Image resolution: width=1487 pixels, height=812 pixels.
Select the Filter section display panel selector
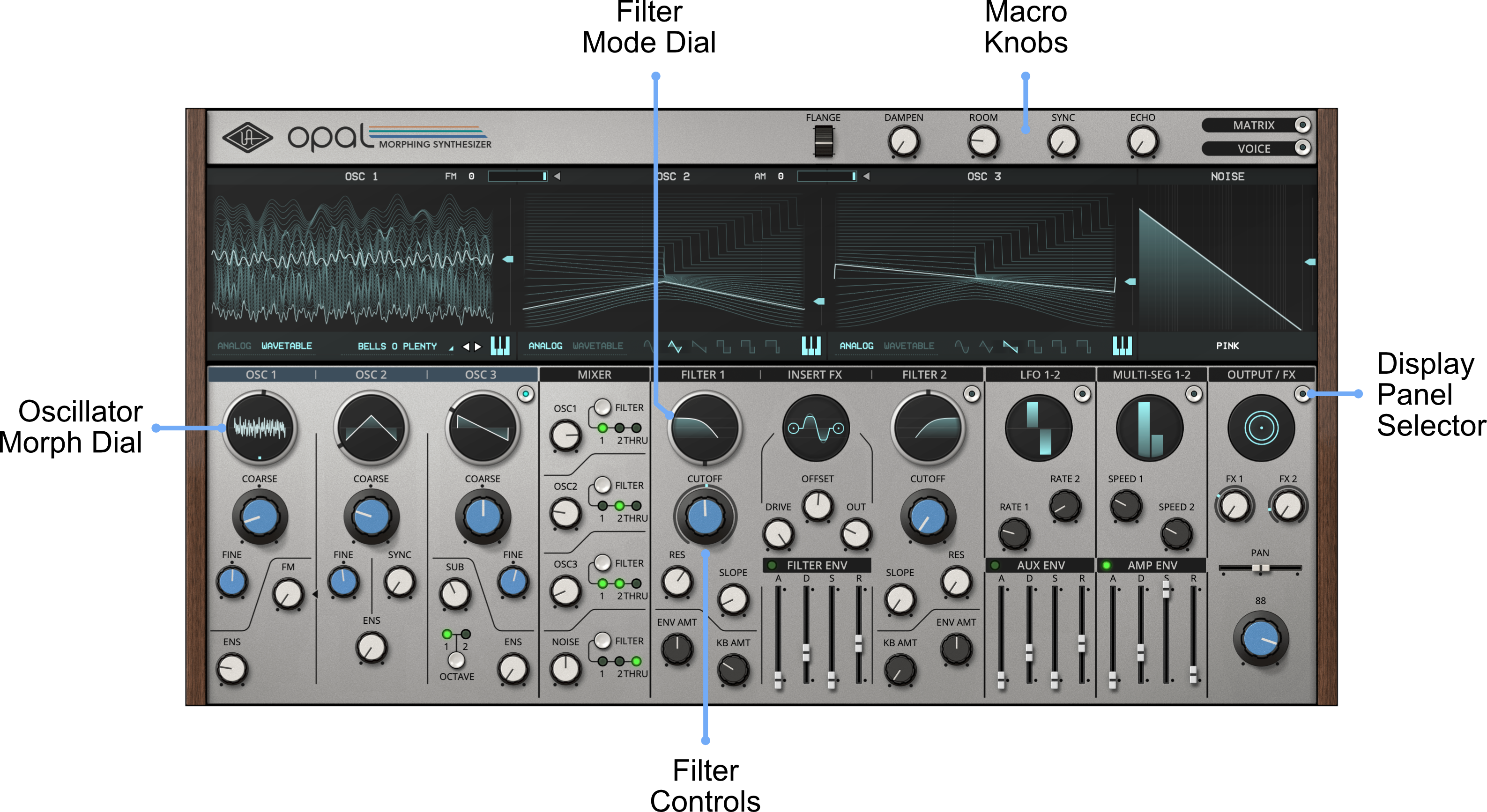pyautogui.click(x=972, y=394)
